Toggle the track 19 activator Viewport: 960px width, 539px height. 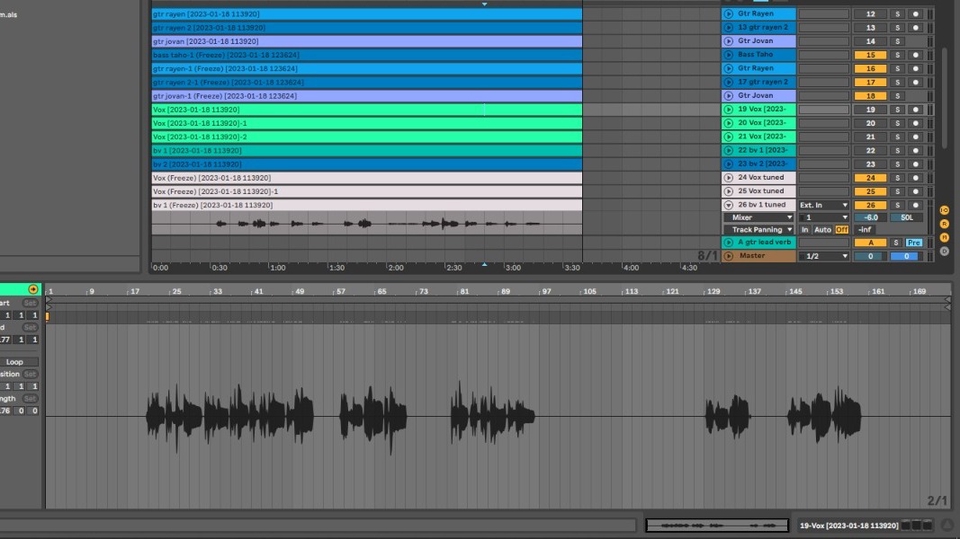(870, 110)
